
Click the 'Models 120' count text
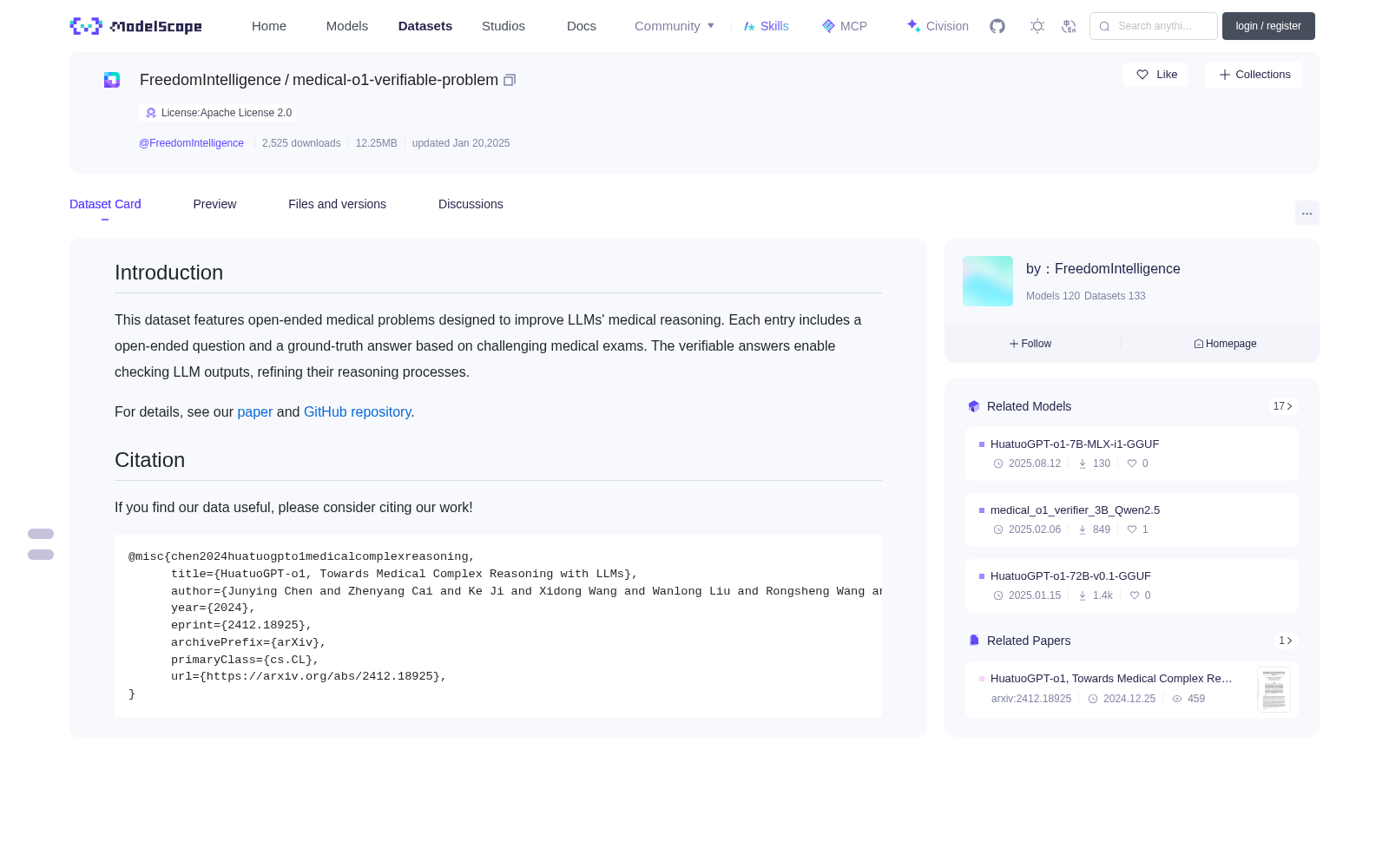tap(1053, 296)
